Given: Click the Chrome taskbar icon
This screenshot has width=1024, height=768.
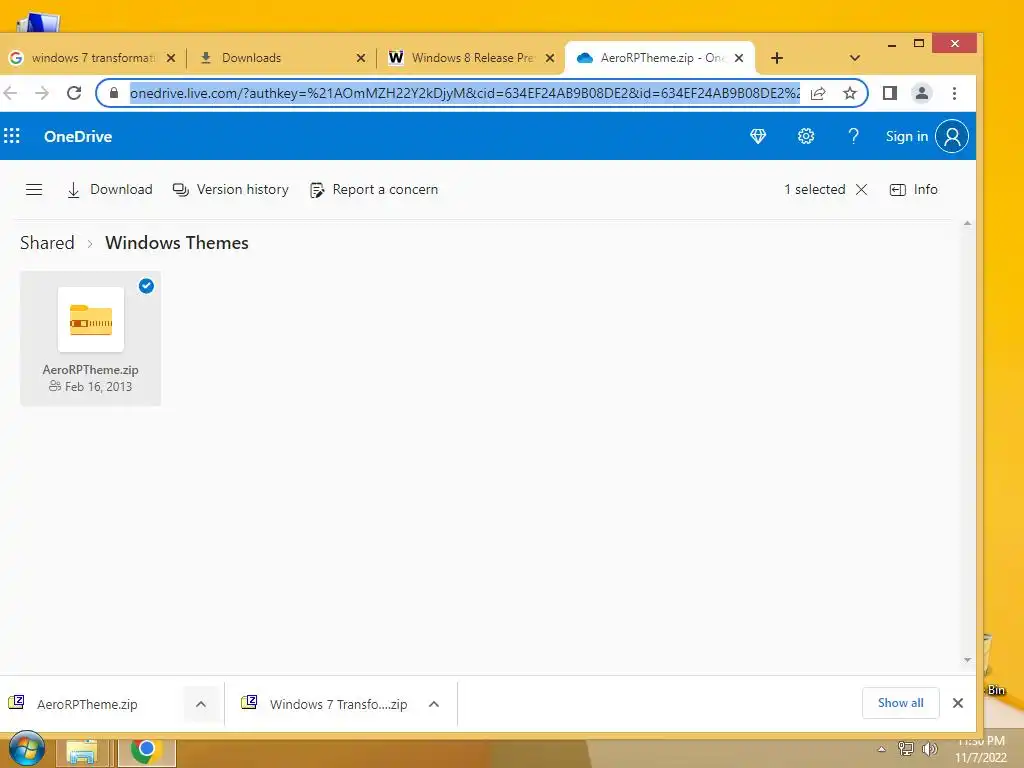Looking at the screenshot, I should (x=146, y=752).
